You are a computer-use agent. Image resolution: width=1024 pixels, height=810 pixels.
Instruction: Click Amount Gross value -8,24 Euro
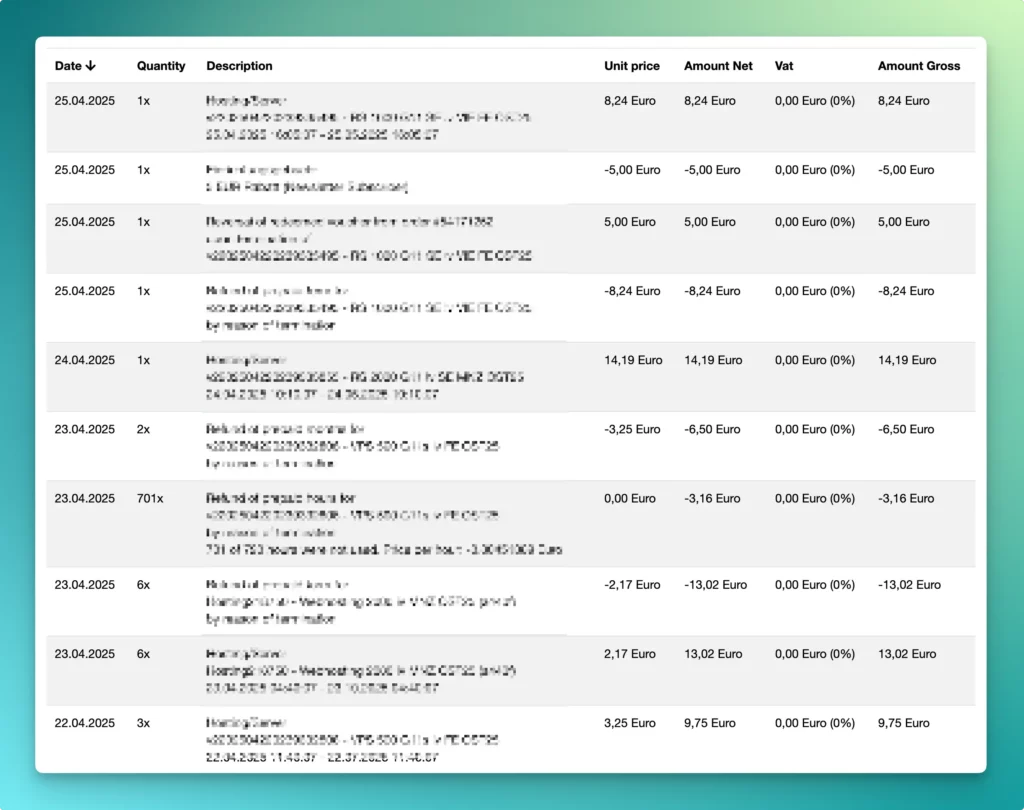point(906,291)
